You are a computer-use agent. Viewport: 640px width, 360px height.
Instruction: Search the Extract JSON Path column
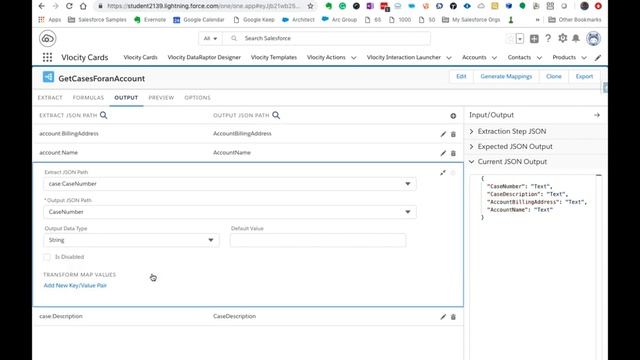coord(104,115)
